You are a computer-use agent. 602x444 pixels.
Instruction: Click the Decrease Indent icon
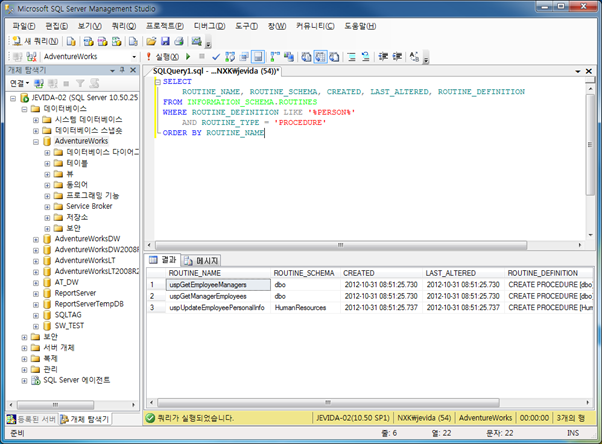click(x=383, y=57)
